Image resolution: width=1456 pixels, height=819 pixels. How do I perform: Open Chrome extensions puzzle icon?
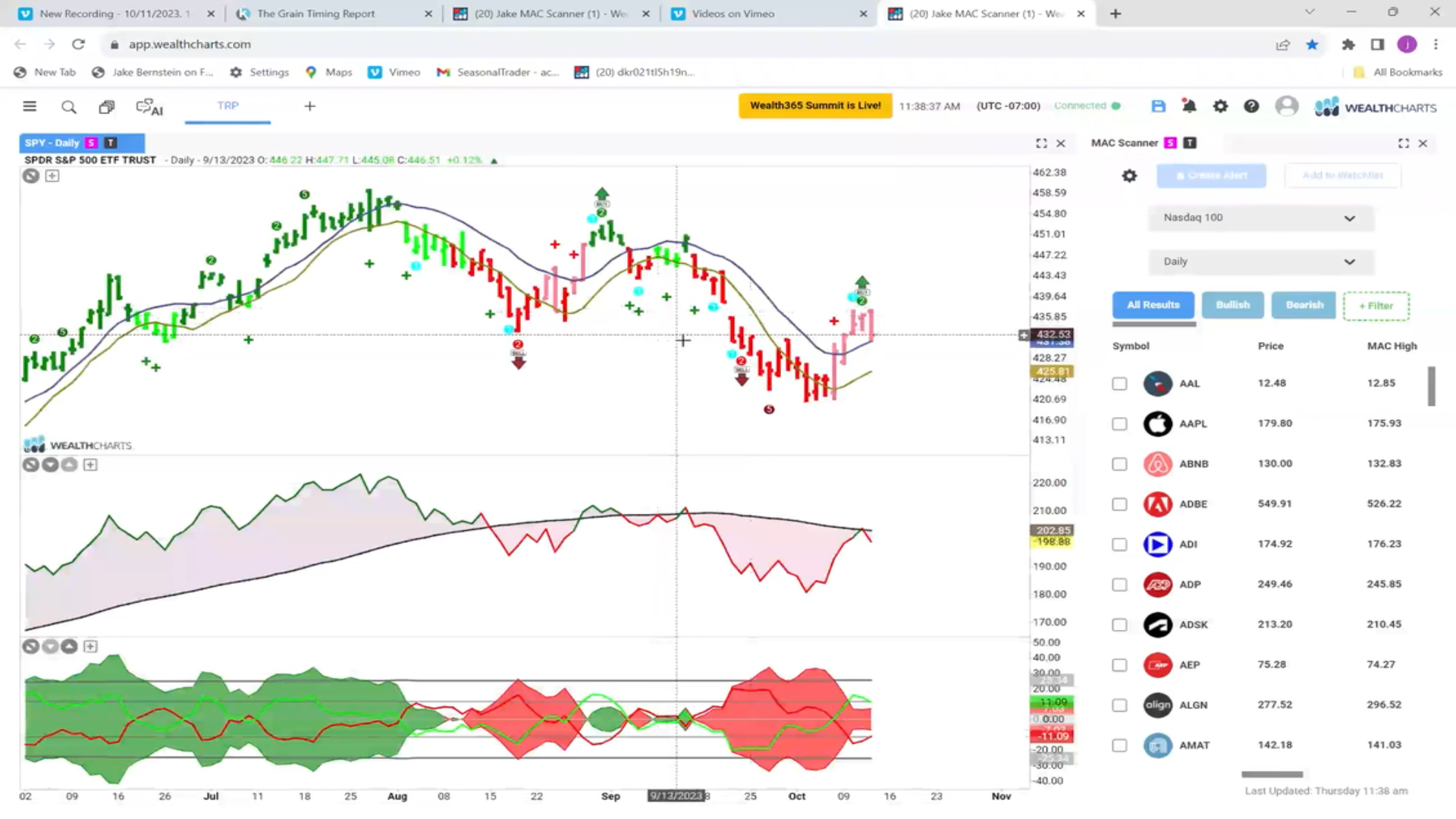(x=1348, y=45)
